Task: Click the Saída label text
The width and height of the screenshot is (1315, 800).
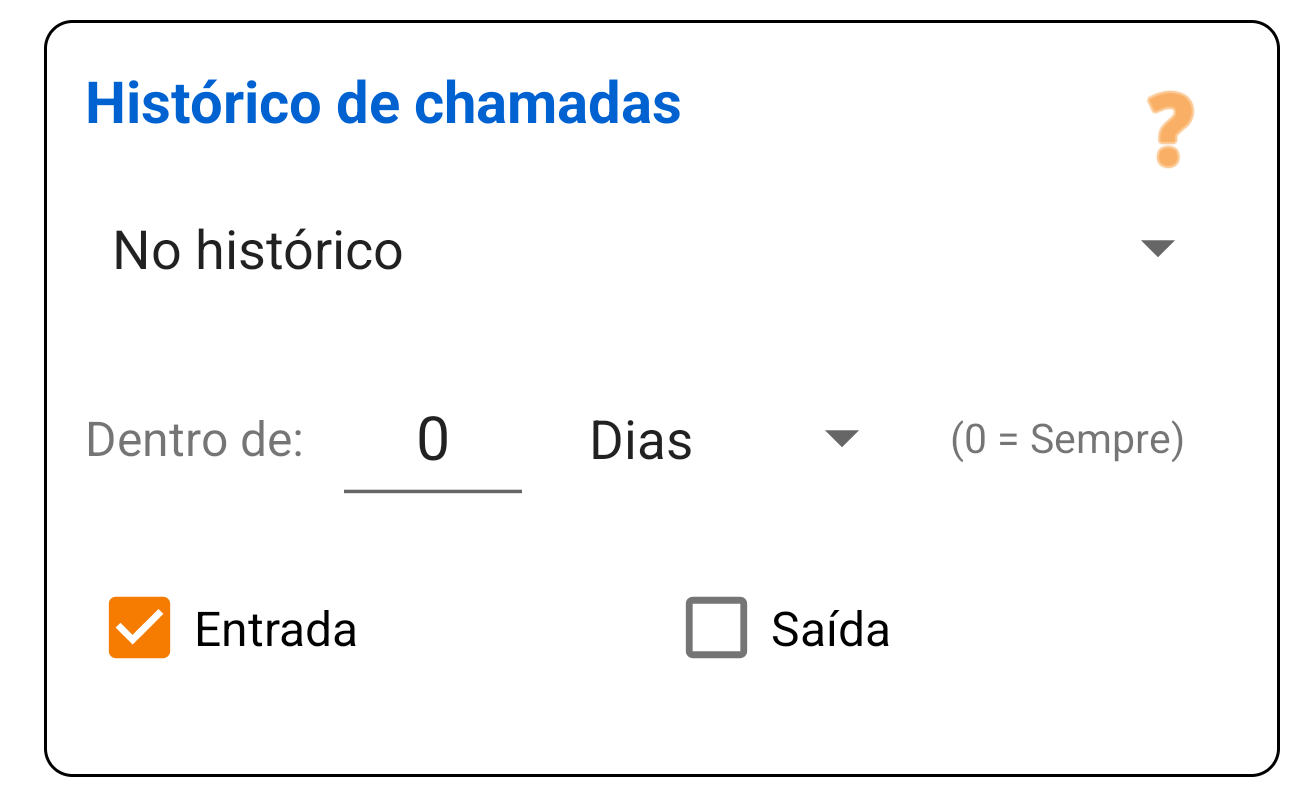Action: pos(828,629)
